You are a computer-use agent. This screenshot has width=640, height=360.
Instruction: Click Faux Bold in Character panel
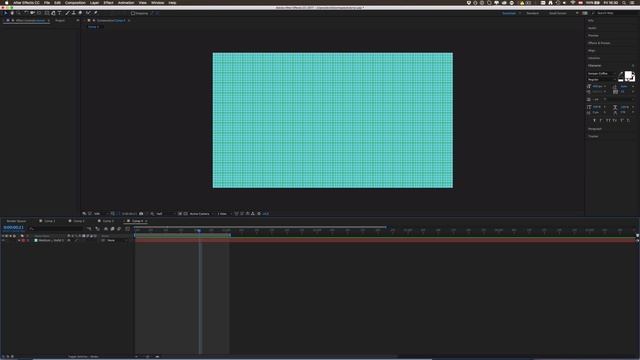(595, 120)
